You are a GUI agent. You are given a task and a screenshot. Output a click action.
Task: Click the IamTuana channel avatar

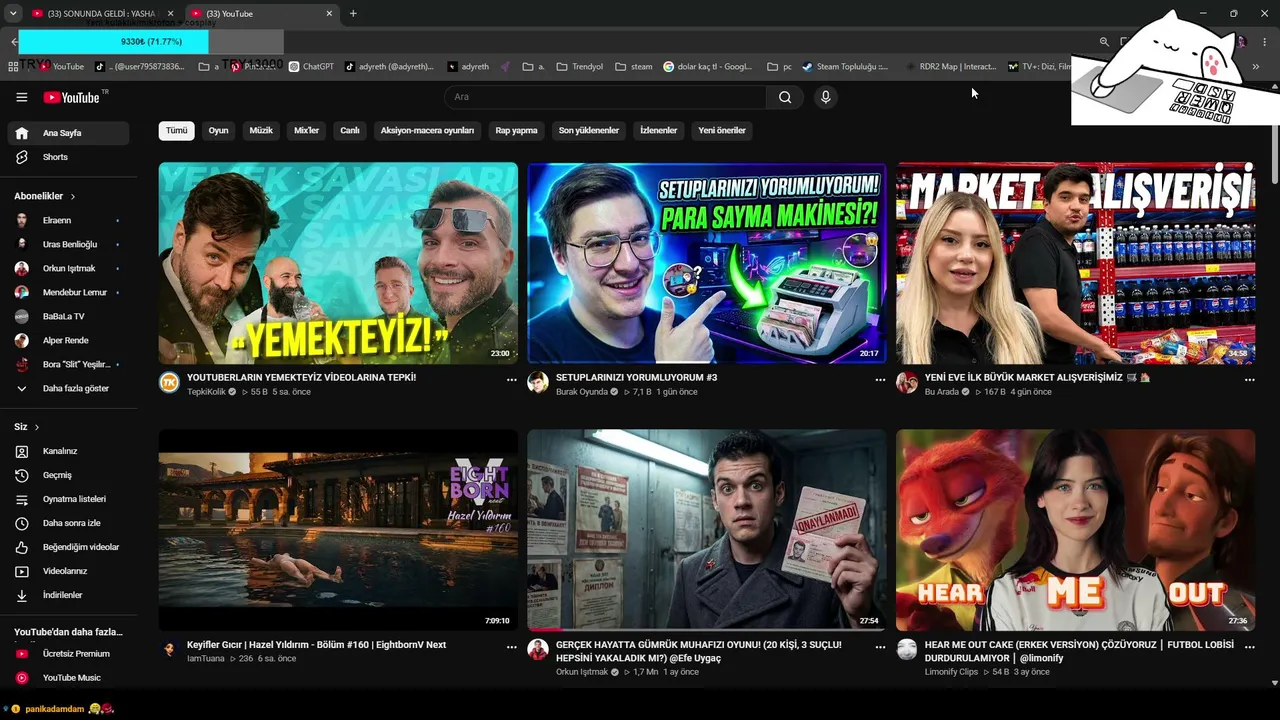pos(169,649)
